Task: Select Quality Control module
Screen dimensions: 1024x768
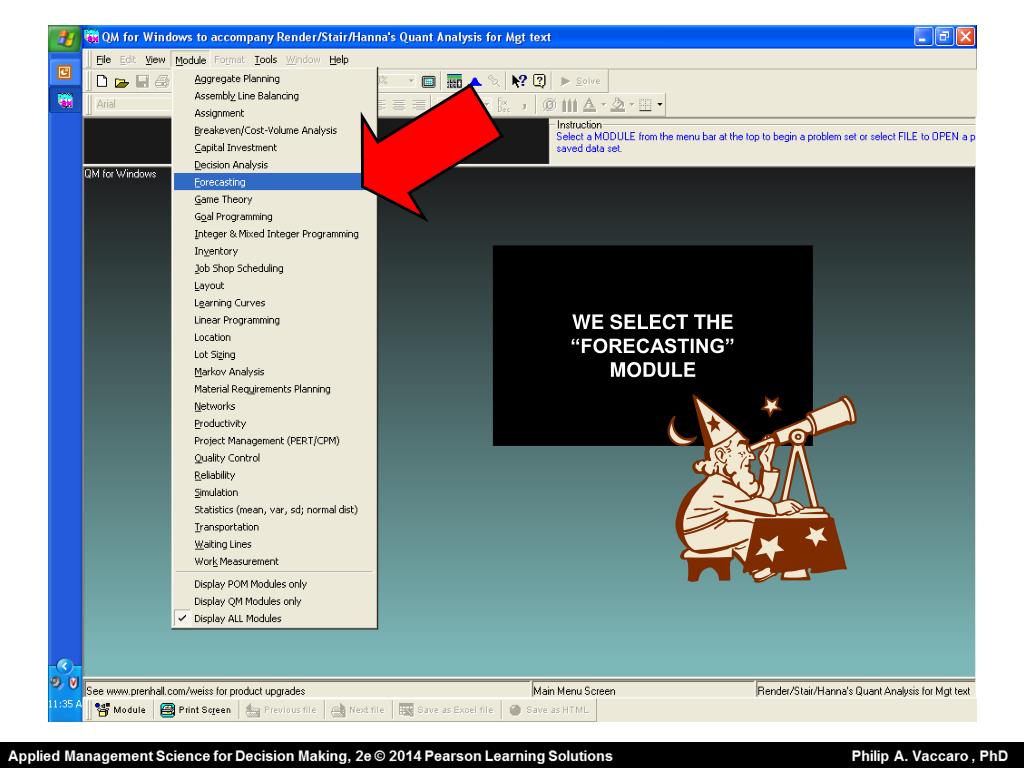Action: tap(227, 458)
